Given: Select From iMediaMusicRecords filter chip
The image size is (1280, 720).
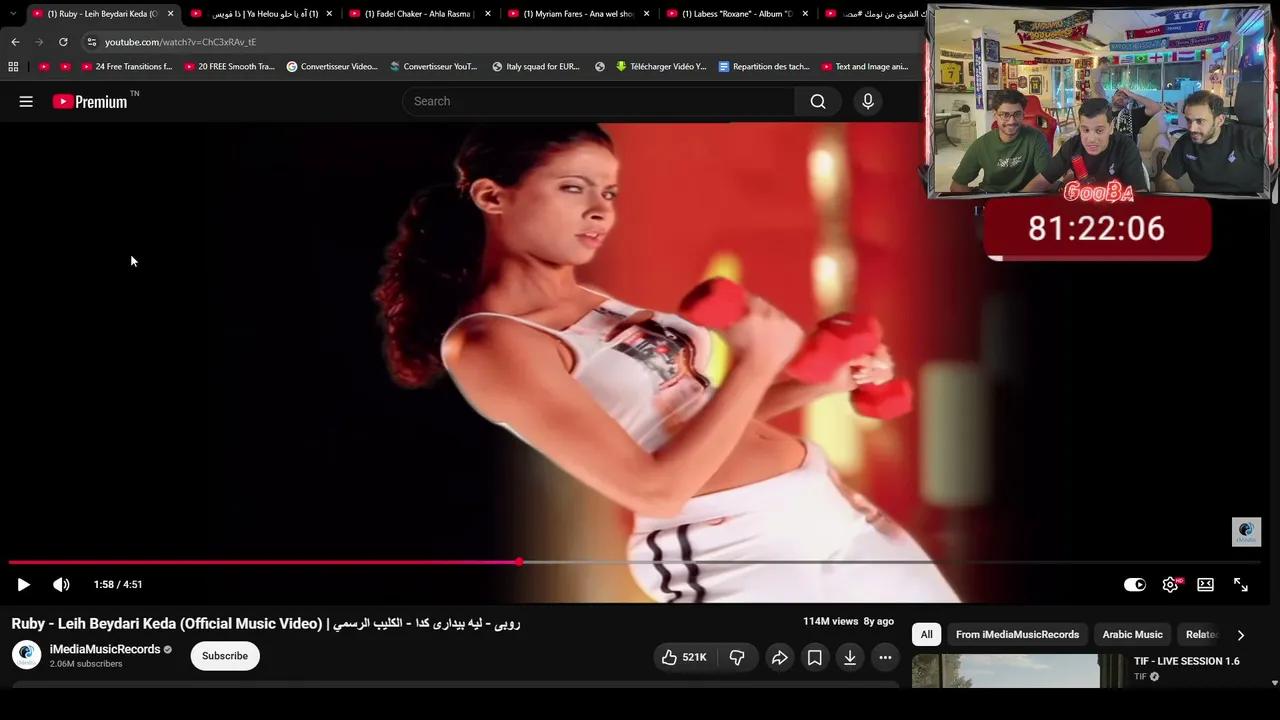Looking at the screenshot, I should 1017,634.
